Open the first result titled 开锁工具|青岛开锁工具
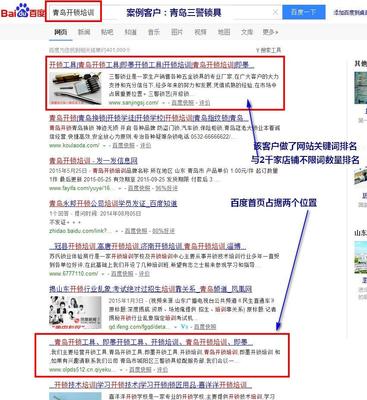The width and height of the screenshot is (367, 400). click(x=151, y=65)
